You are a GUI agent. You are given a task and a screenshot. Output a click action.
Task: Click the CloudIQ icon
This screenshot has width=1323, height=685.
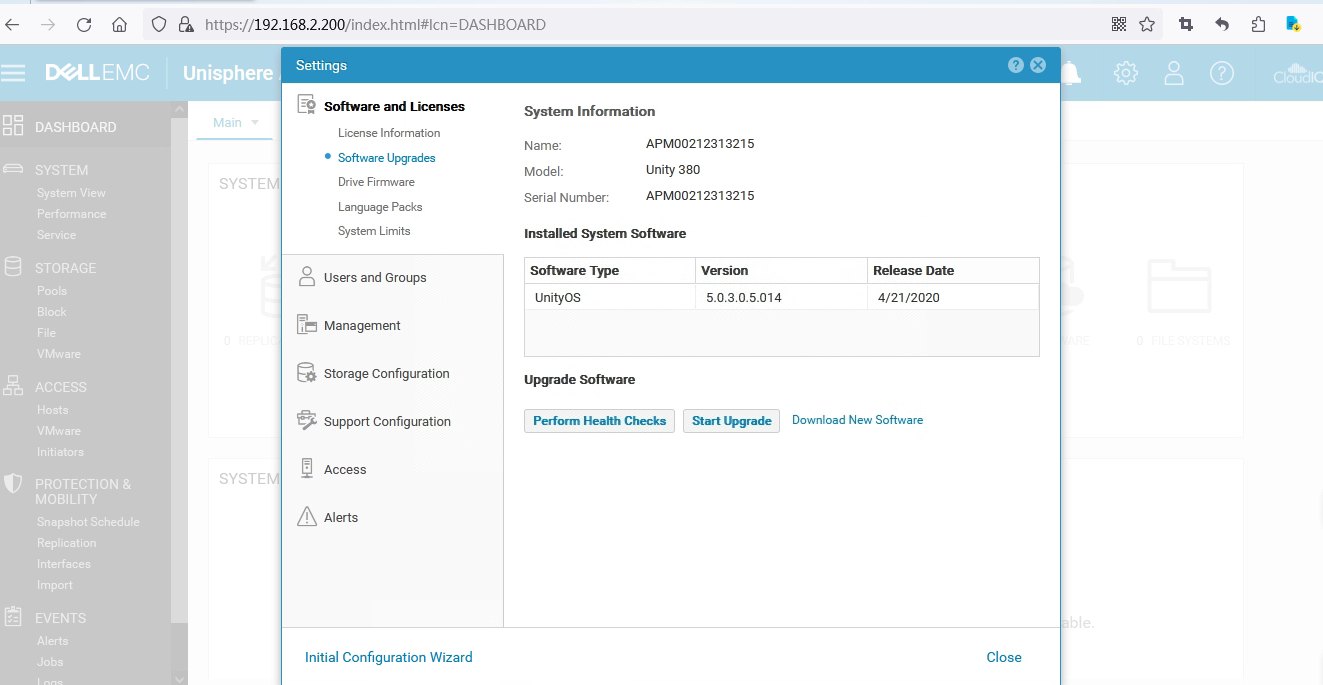pyautogui.click(x=1297, y=73)
